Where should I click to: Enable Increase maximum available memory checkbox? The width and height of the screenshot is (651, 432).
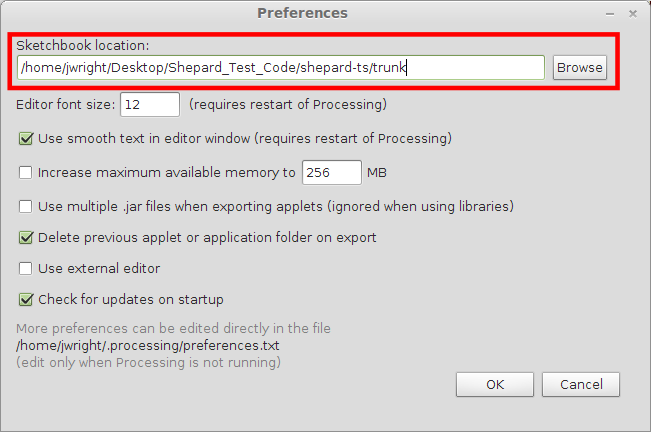coord(26,172)
